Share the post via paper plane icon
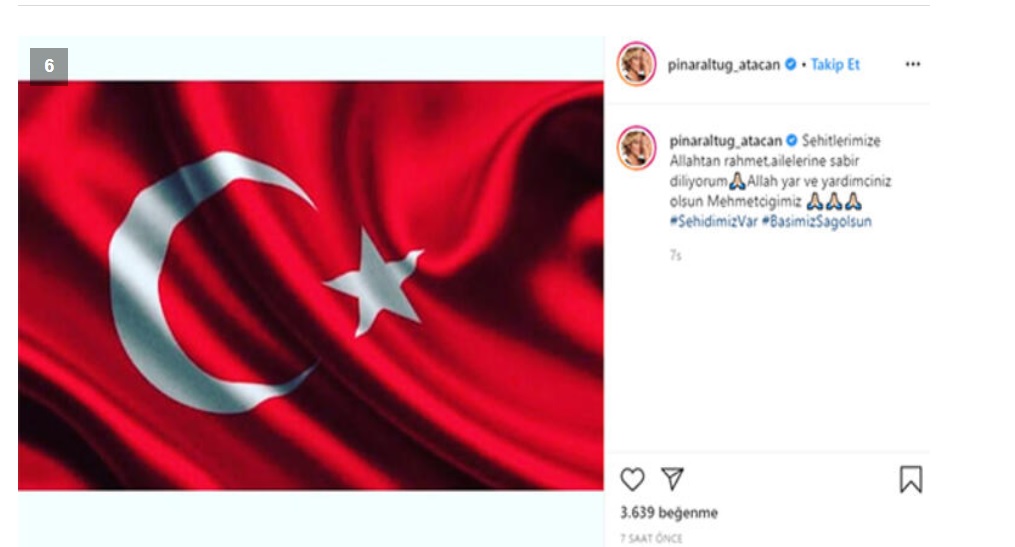Screen dimensions: 1015x547 [673, 478]
